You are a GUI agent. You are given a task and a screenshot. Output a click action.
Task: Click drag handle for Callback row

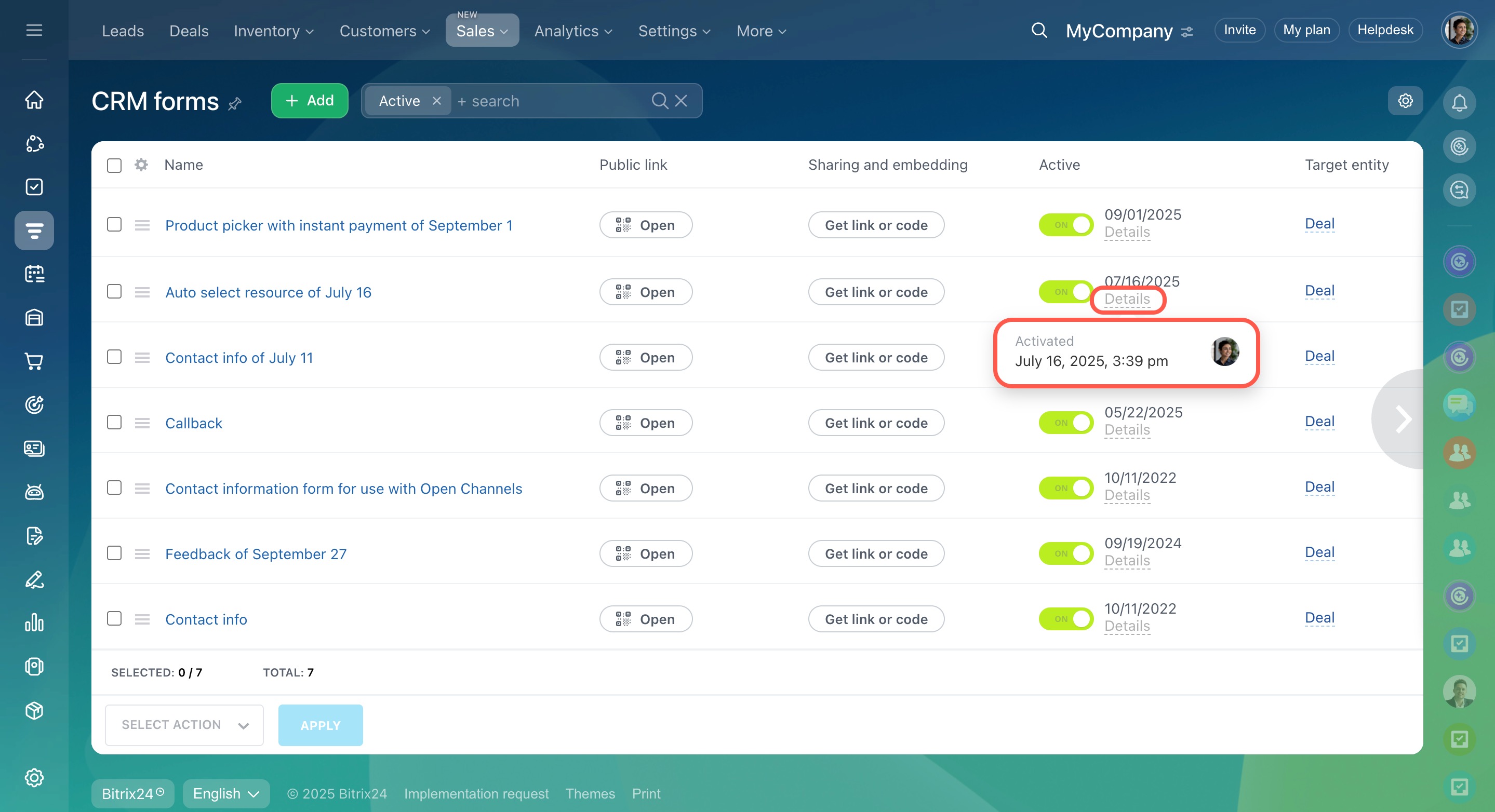[142, 423]
